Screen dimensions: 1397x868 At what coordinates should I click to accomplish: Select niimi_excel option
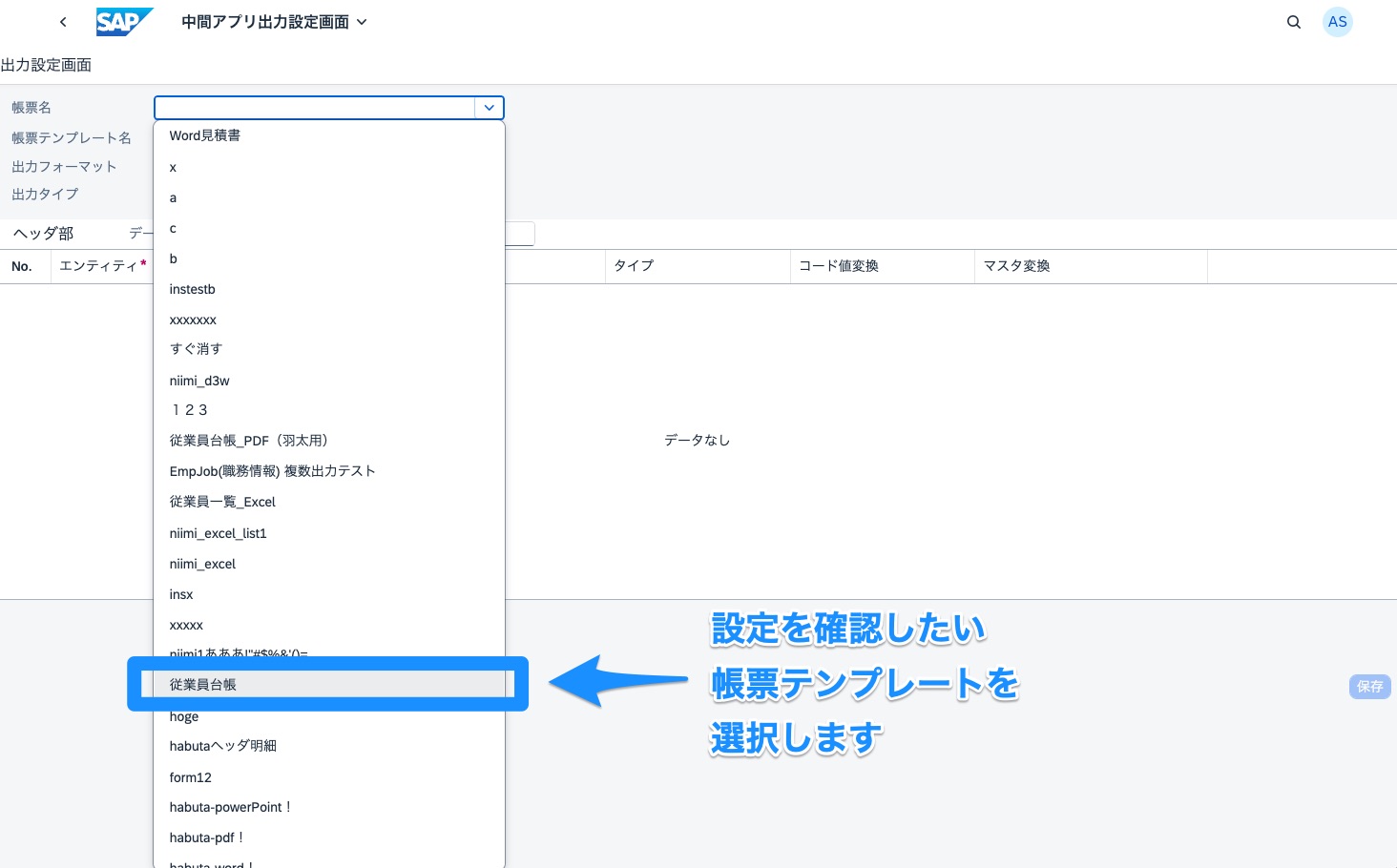tap(329, 564)
